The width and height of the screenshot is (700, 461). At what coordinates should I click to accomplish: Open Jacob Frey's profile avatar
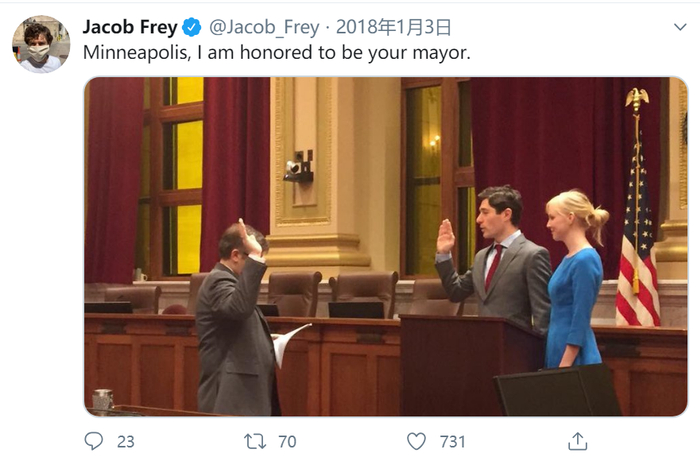coord(41,44)
